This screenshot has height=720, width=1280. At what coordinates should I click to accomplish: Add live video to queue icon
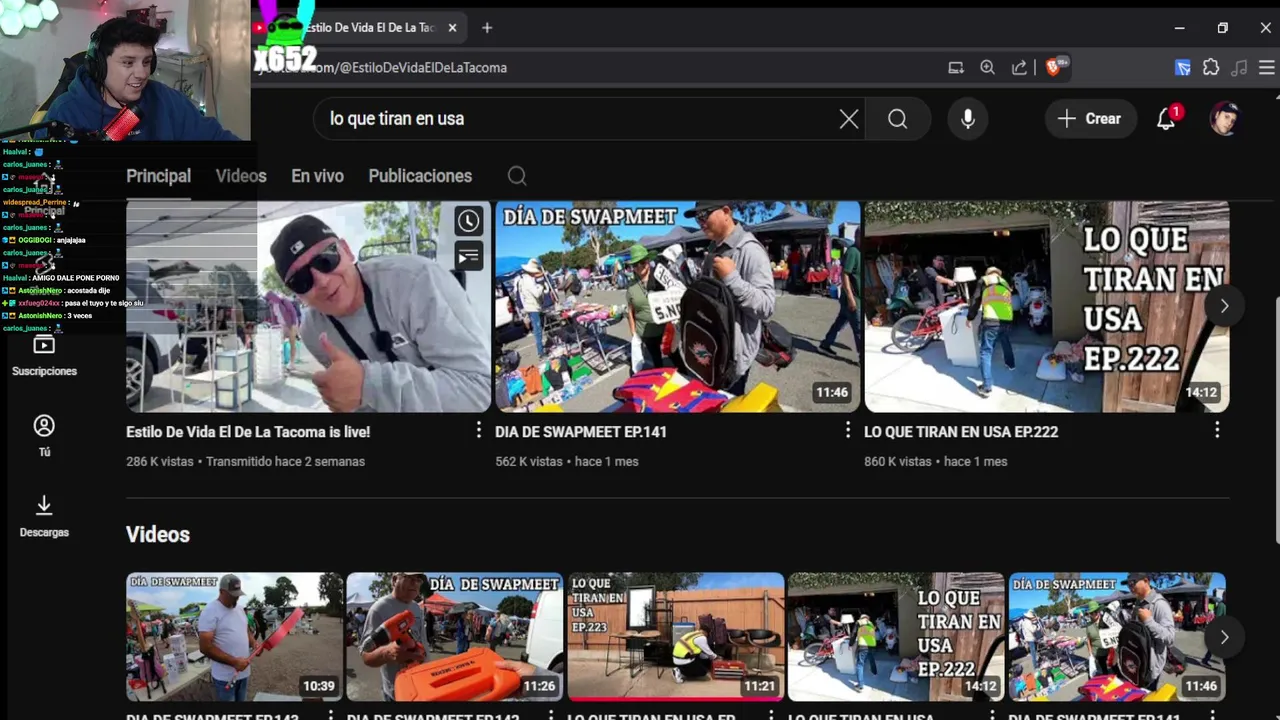[469, 257]
